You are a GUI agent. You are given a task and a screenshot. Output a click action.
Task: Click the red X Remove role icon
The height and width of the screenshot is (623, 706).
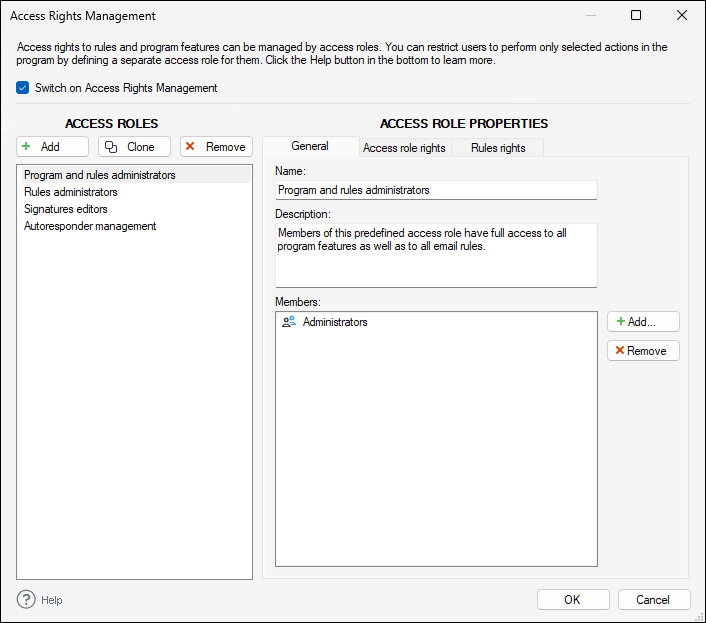(190, 147)
